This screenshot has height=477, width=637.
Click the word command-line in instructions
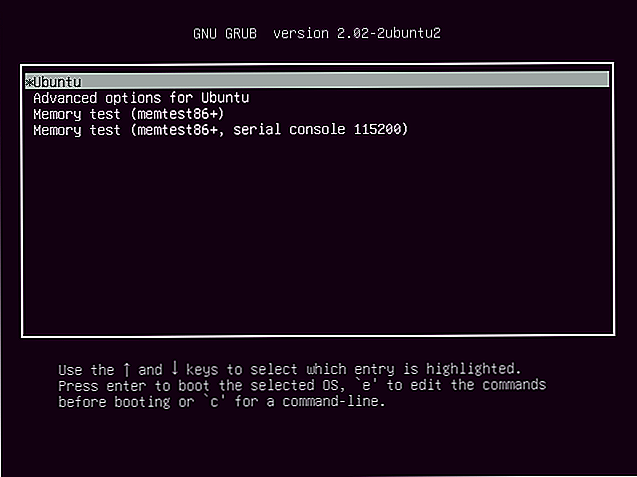pyautogui.click(x=331, y=401)
